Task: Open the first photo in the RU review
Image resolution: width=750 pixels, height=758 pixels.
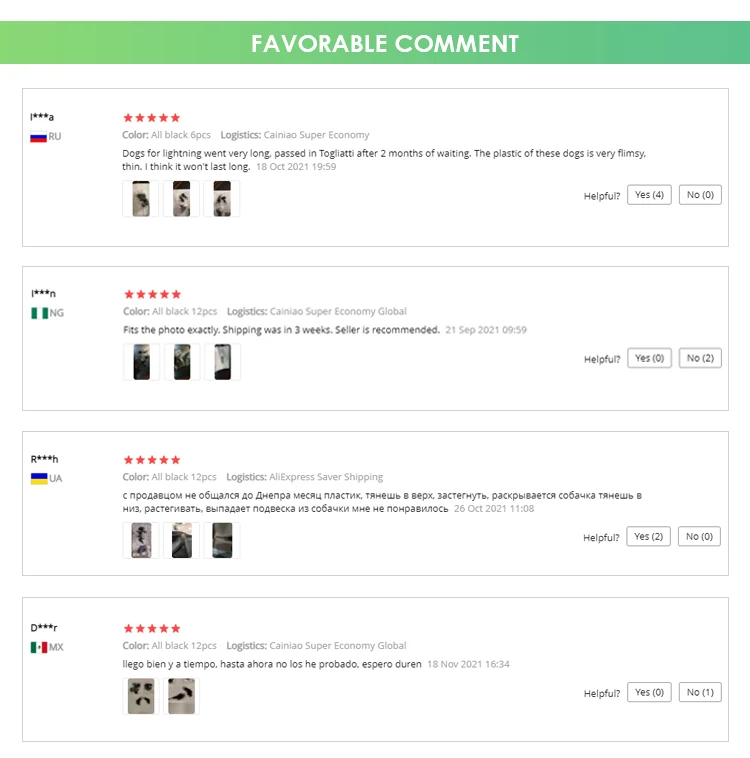Action: click(141, 199)
